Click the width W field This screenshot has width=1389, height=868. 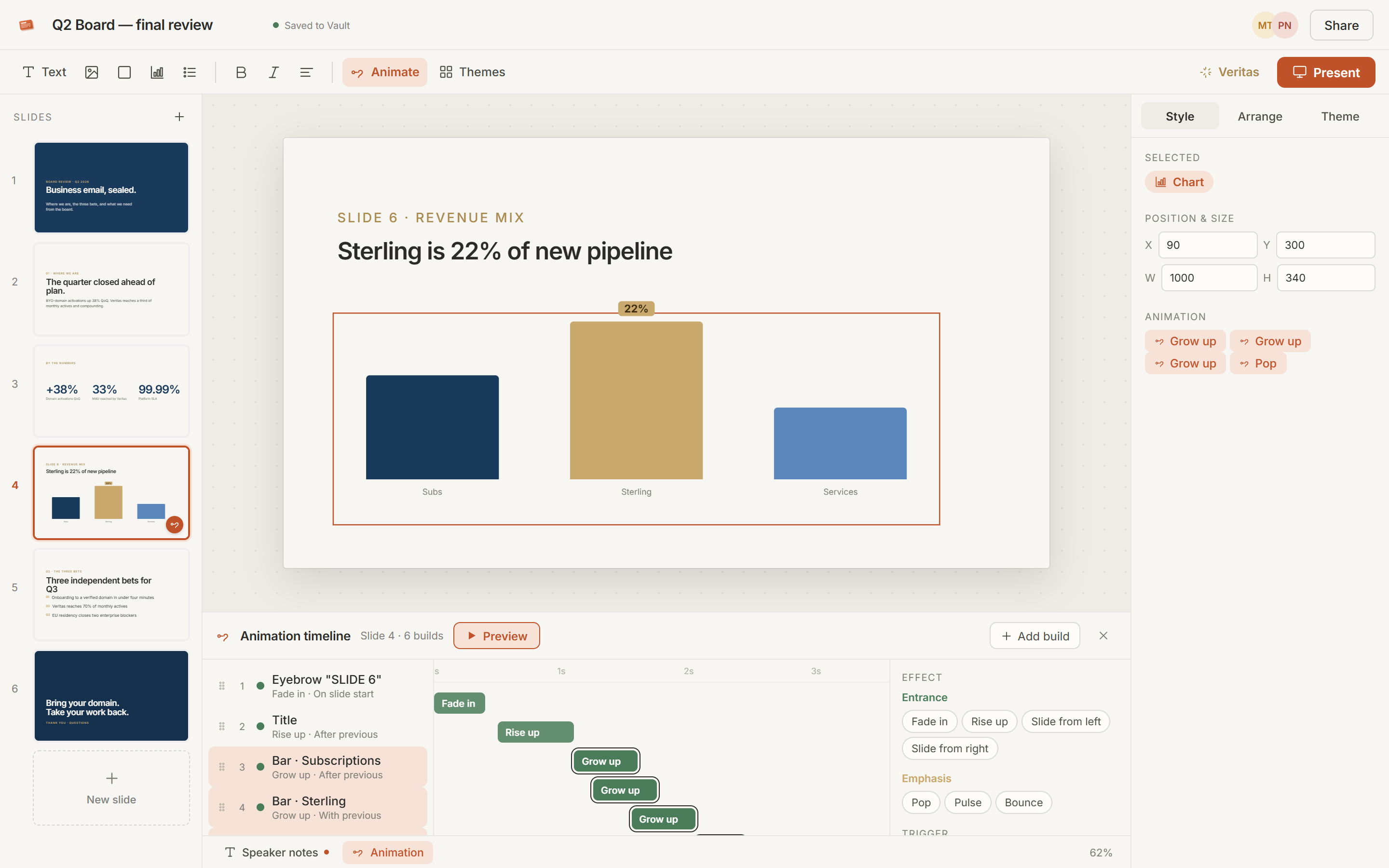[x=1210, y=278]
